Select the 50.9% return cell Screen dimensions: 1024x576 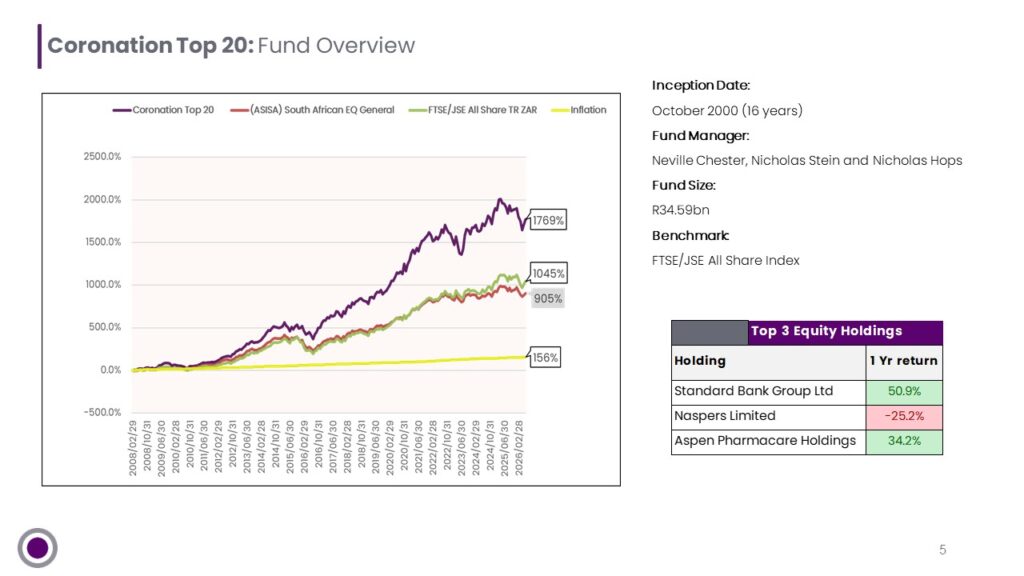[x=904, y=392]
